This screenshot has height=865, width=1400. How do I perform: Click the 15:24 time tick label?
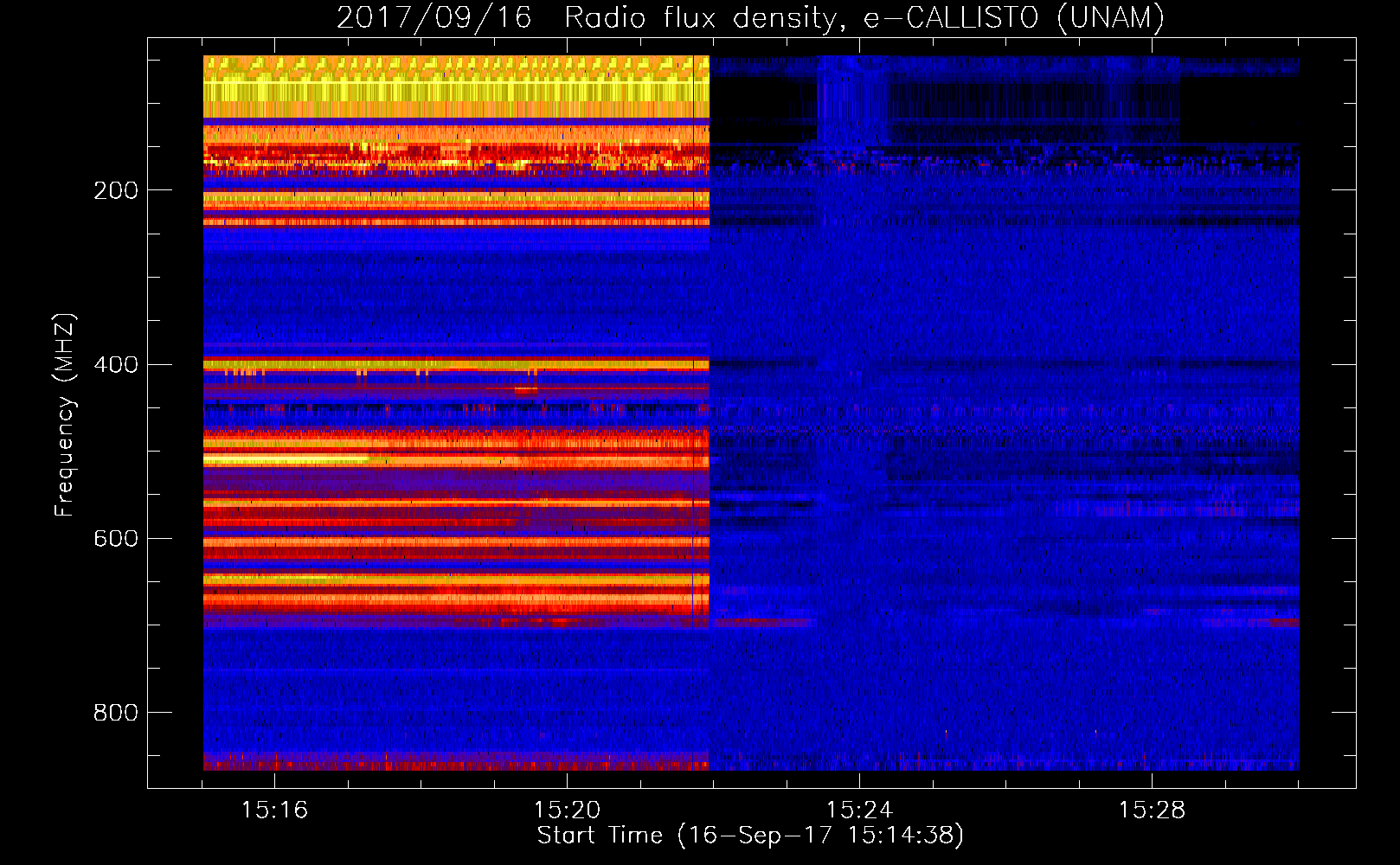[859, 810]
